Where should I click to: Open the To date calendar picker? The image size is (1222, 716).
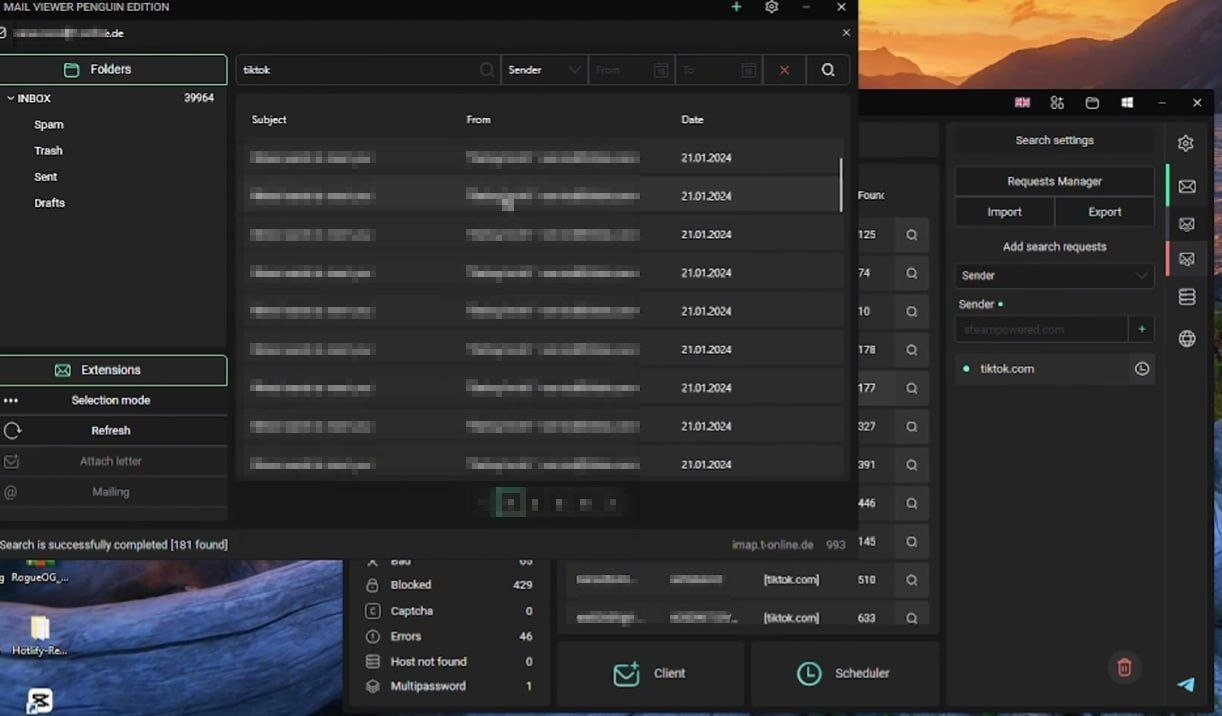tap(748, 70)
